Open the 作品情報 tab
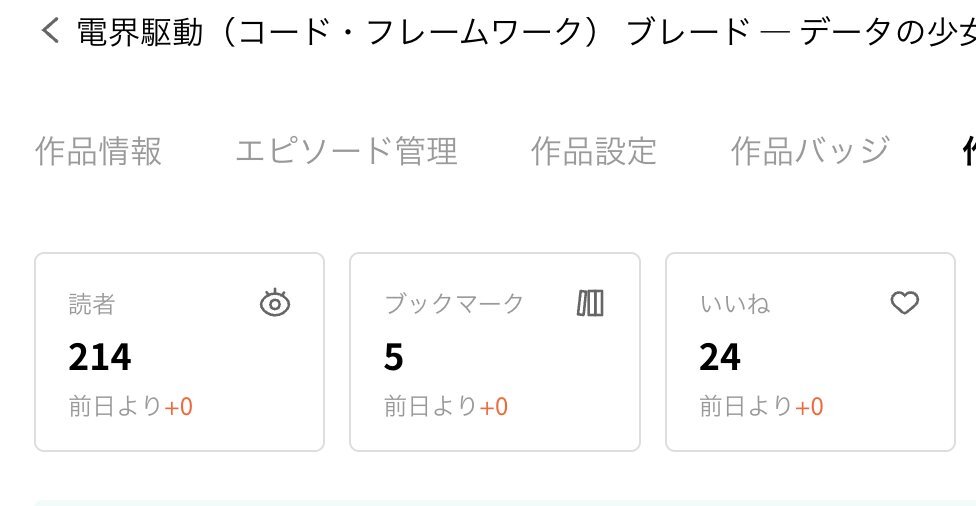The height and width of the screenshot is (506, 976). tap(98, 151)
